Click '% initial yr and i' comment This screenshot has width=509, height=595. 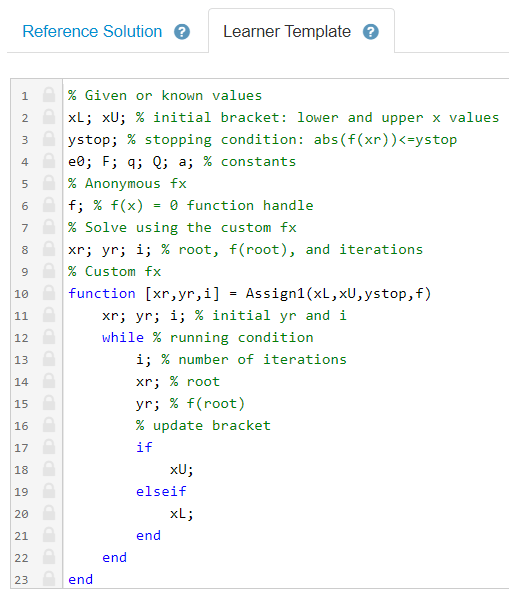coord(271,315)
